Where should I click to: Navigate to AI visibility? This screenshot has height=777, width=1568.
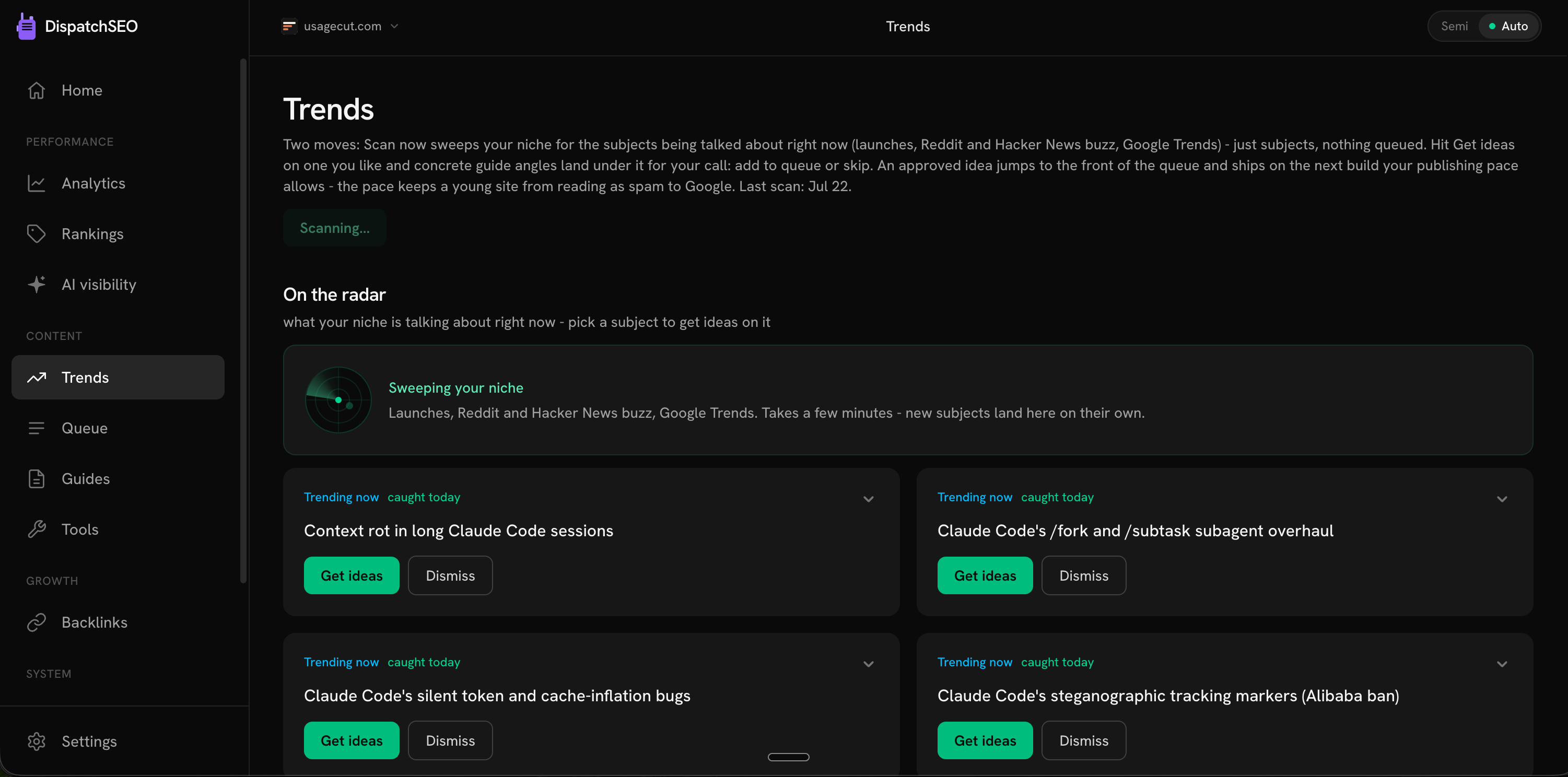tap(118, 284)
